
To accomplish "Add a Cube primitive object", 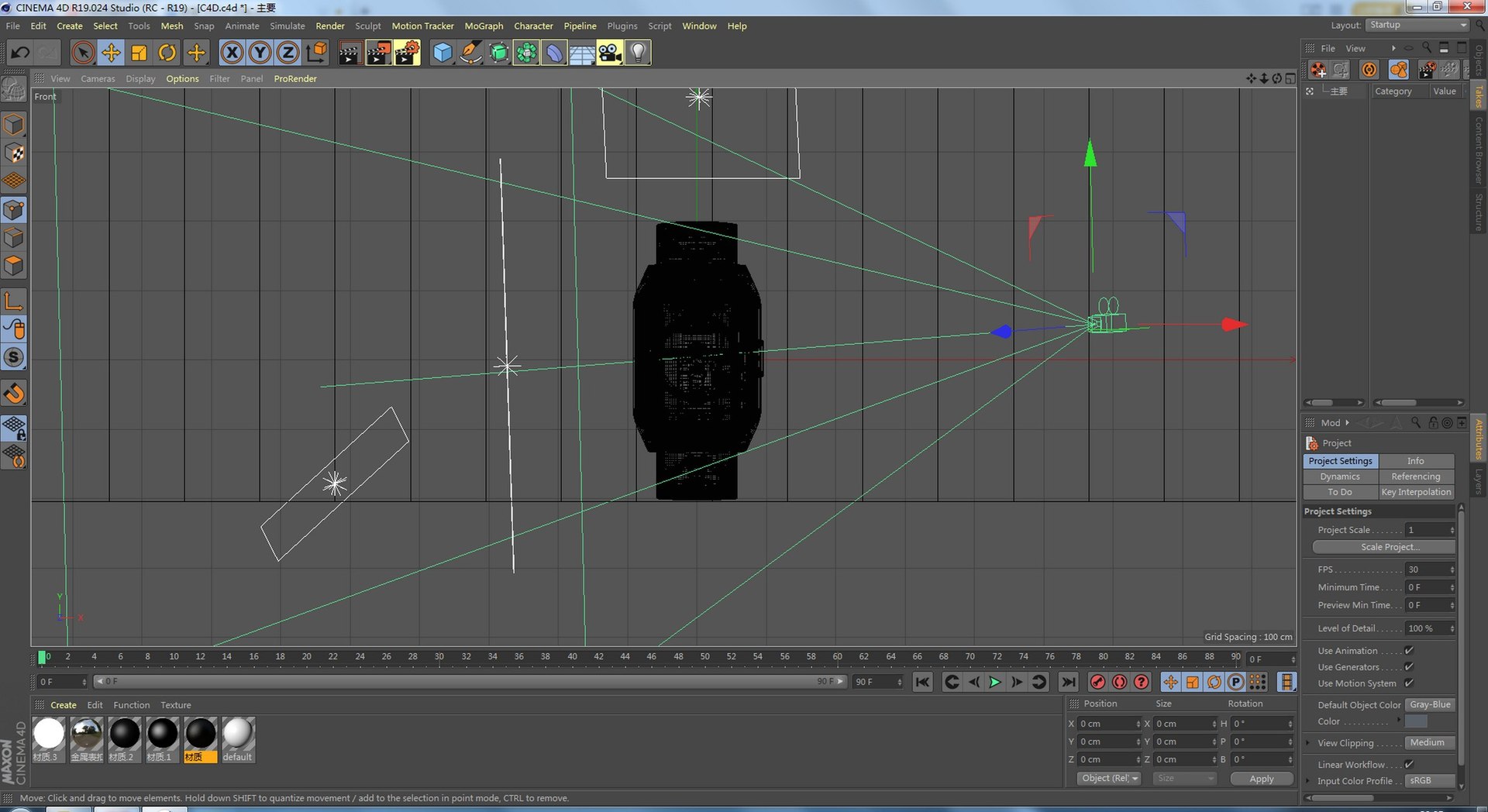I will tap(442, 53).
